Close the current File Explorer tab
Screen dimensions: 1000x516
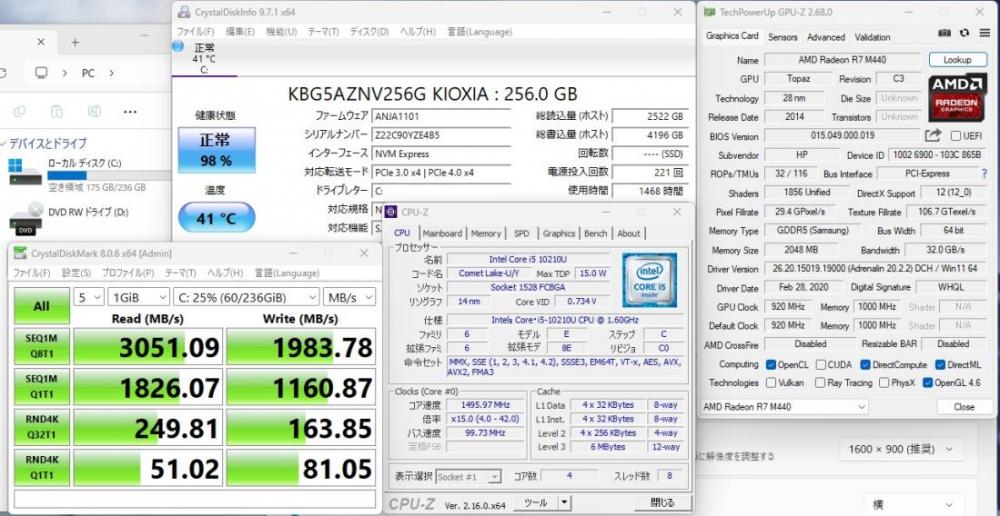tap(41, 42)
